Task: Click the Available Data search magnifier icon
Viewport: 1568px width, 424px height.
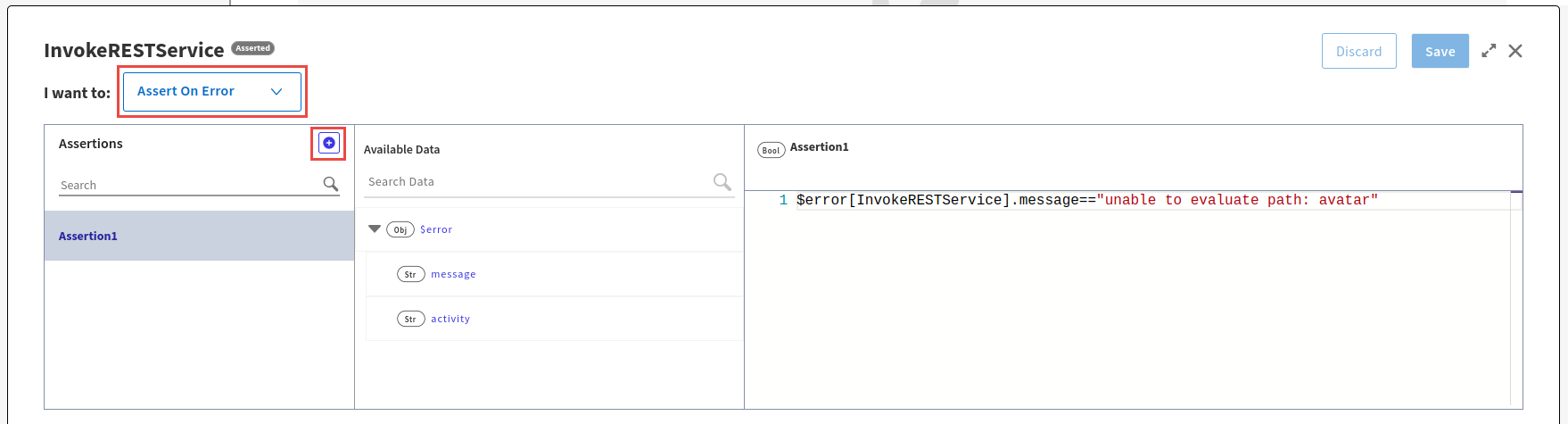Action: (722, 182)
